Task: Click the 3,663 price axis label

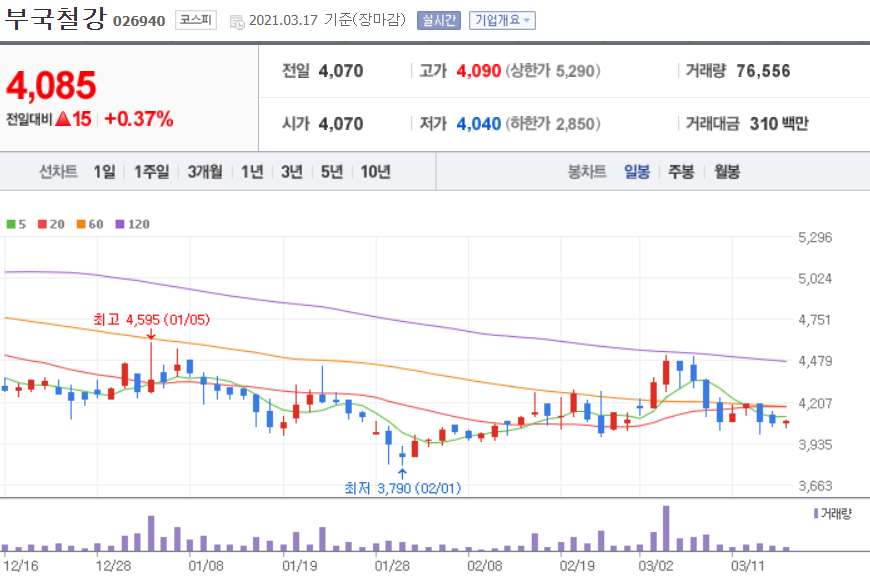Action: tap(815, 486)
